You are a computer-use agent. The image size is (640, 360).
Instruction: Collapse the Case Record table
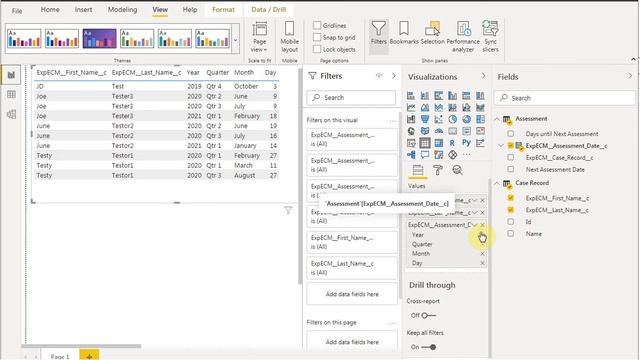497,183
